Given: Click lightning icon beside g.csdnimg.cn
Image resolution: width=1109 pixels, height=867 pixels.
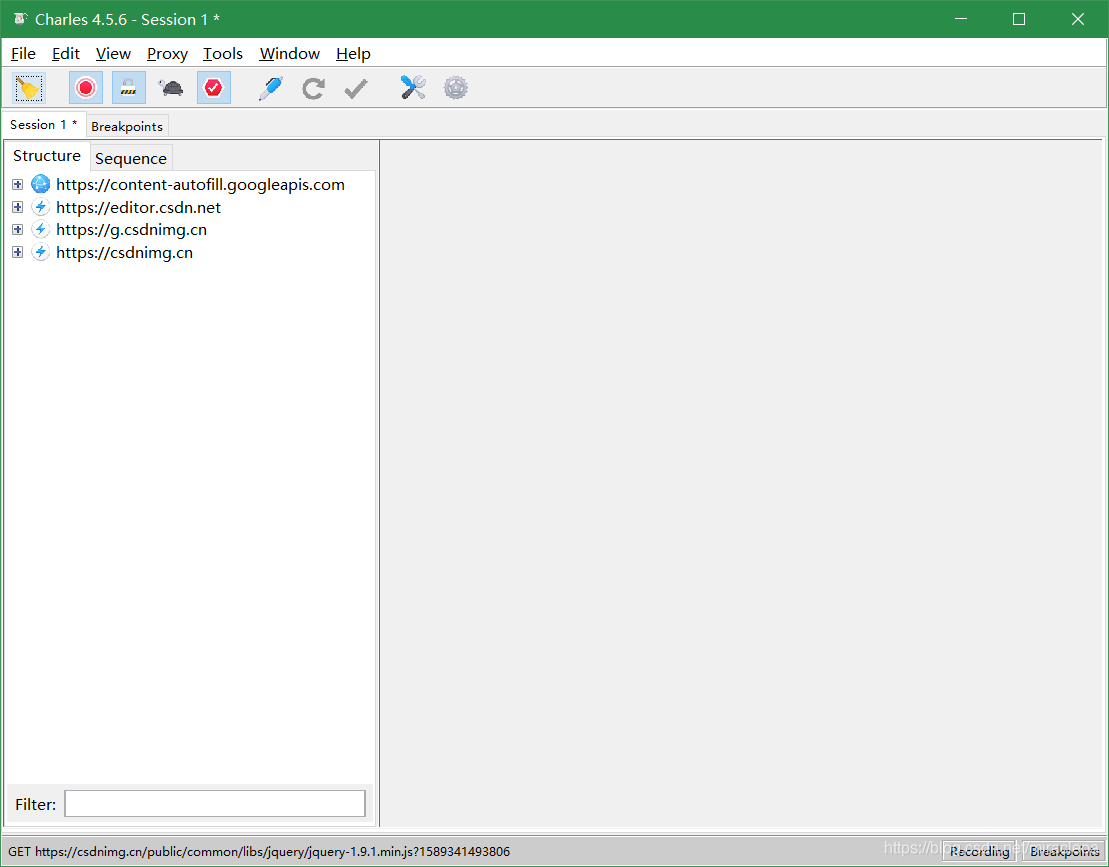Looking at the screenshot, I should [x=41, y=230].
